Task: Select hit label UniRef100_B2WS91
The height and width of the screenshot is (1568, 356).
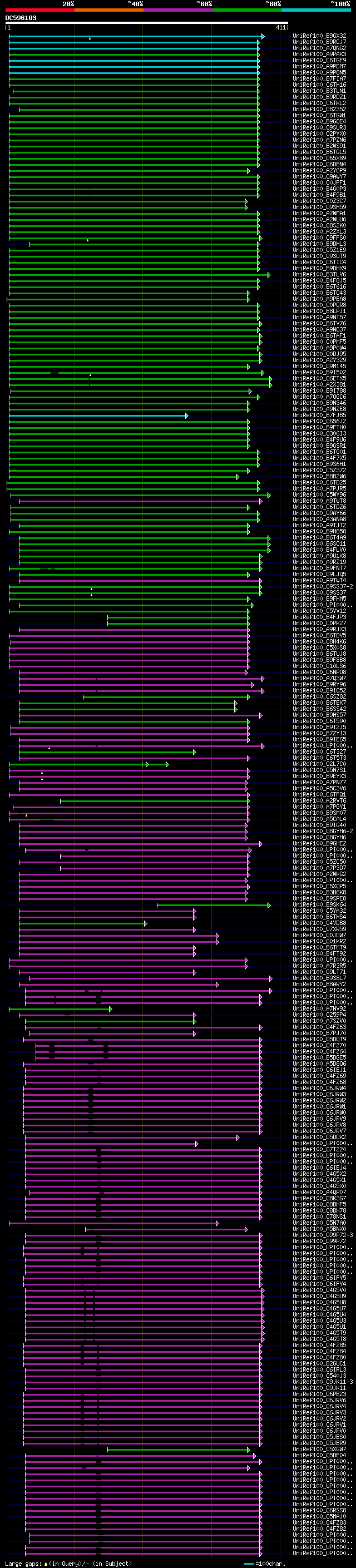Action: 319,146
